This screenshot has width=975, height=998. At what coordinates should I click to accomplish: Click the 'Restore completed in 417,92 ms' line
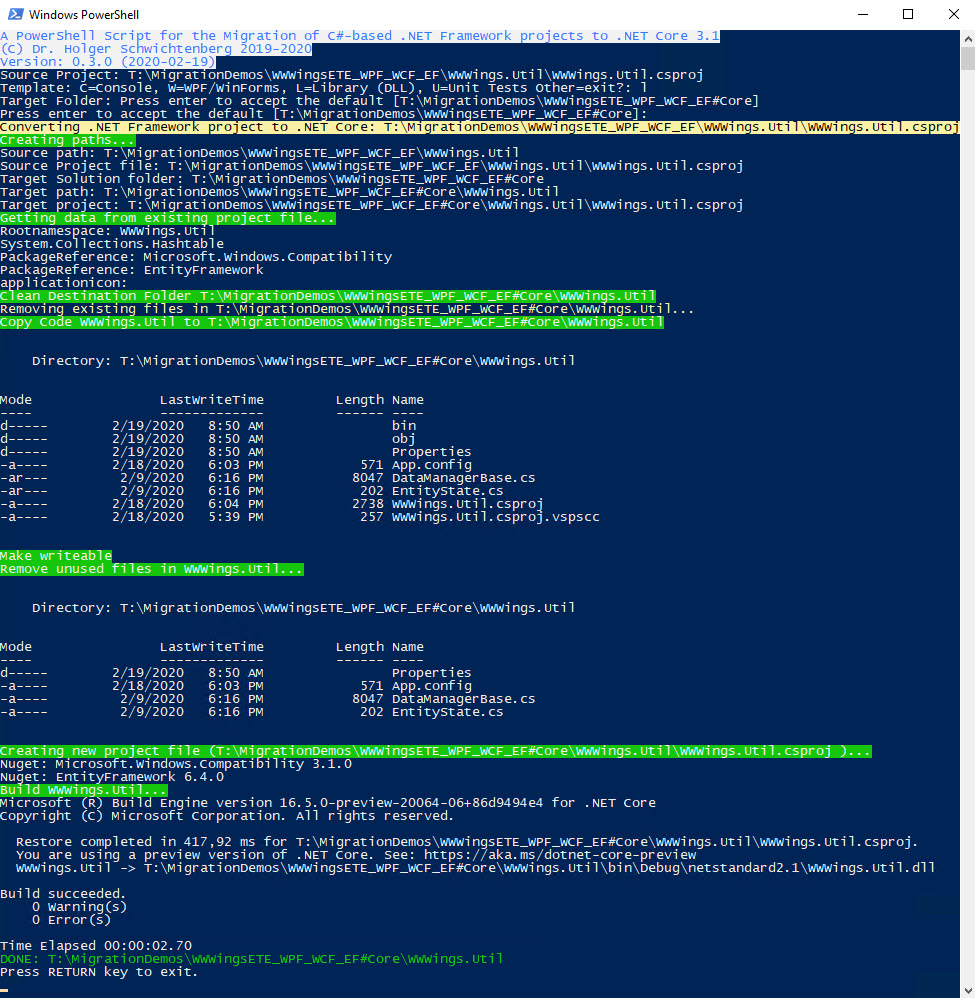click(467, 842)
